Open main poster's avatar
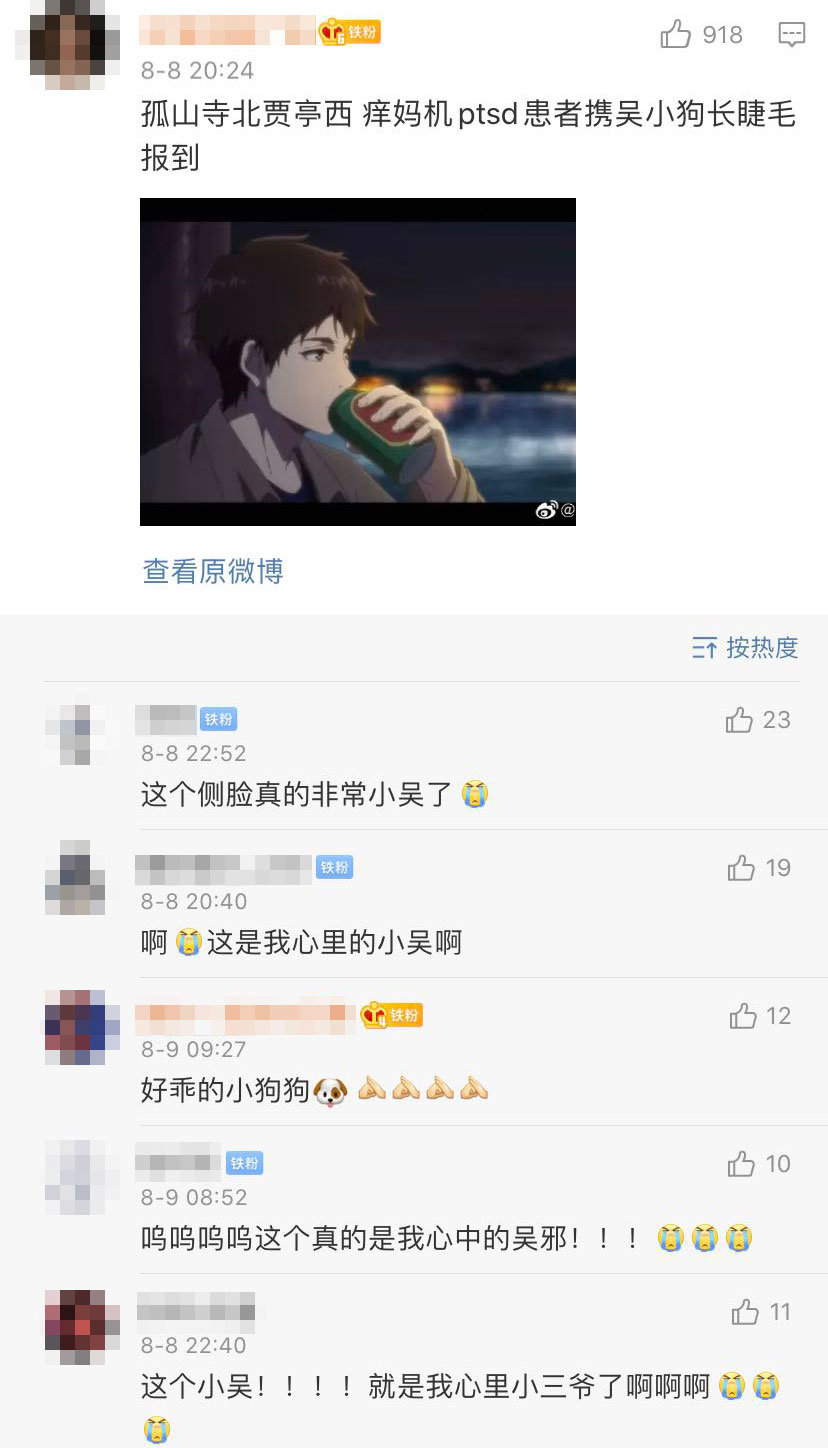The width and height of the screenshot is (828, 1448). [x=67, y=40]
